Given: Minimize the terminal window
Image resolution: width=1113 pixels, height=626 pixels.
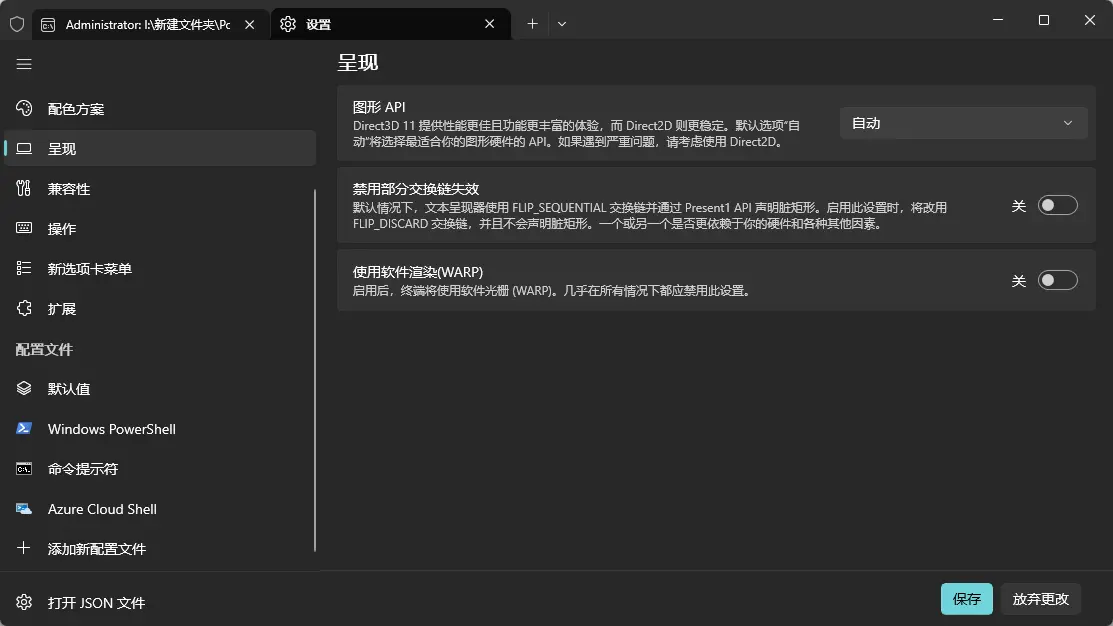Looking at the screenshot, I should point(998,20).
